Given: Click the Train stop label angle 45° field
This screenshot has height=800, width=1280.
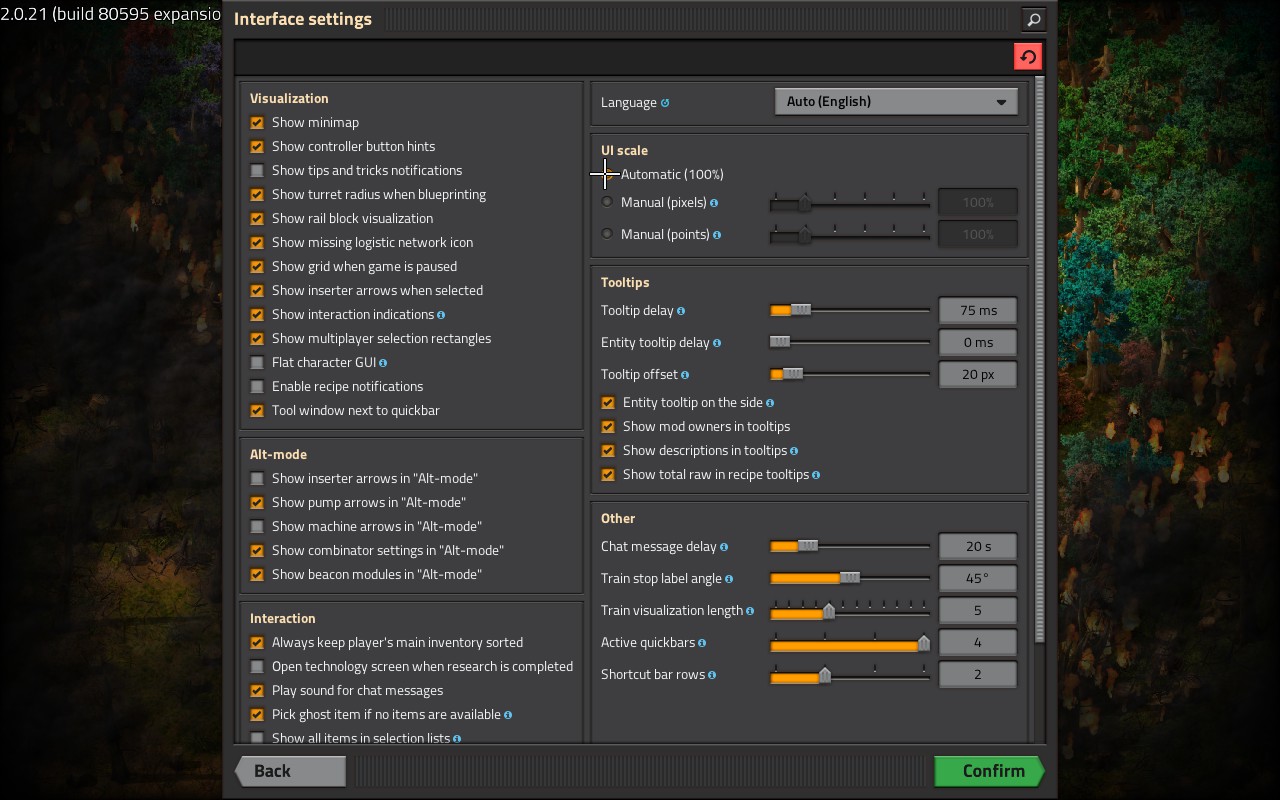Looking at the screenshot, I should 978,578.
